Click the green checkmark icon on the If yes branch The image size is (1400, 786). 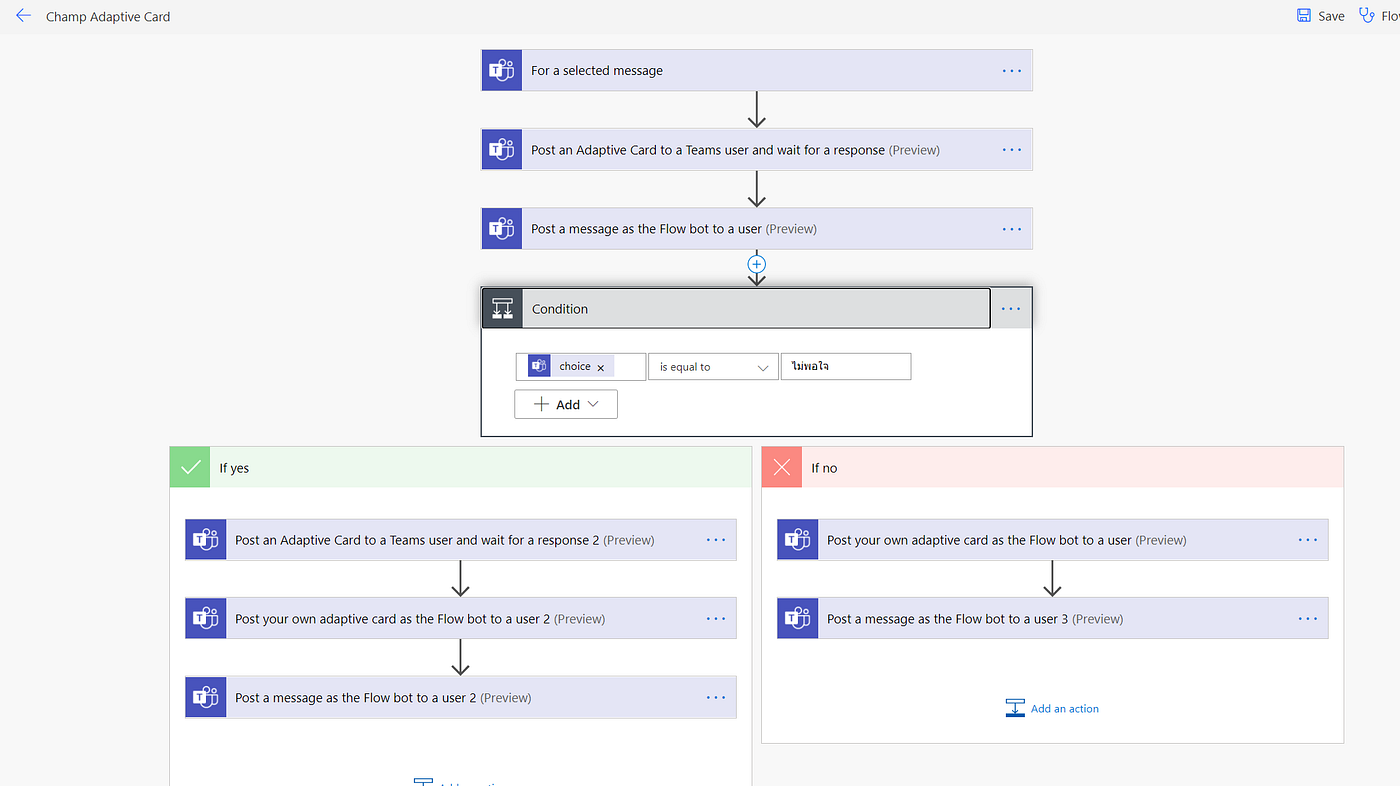189,467
